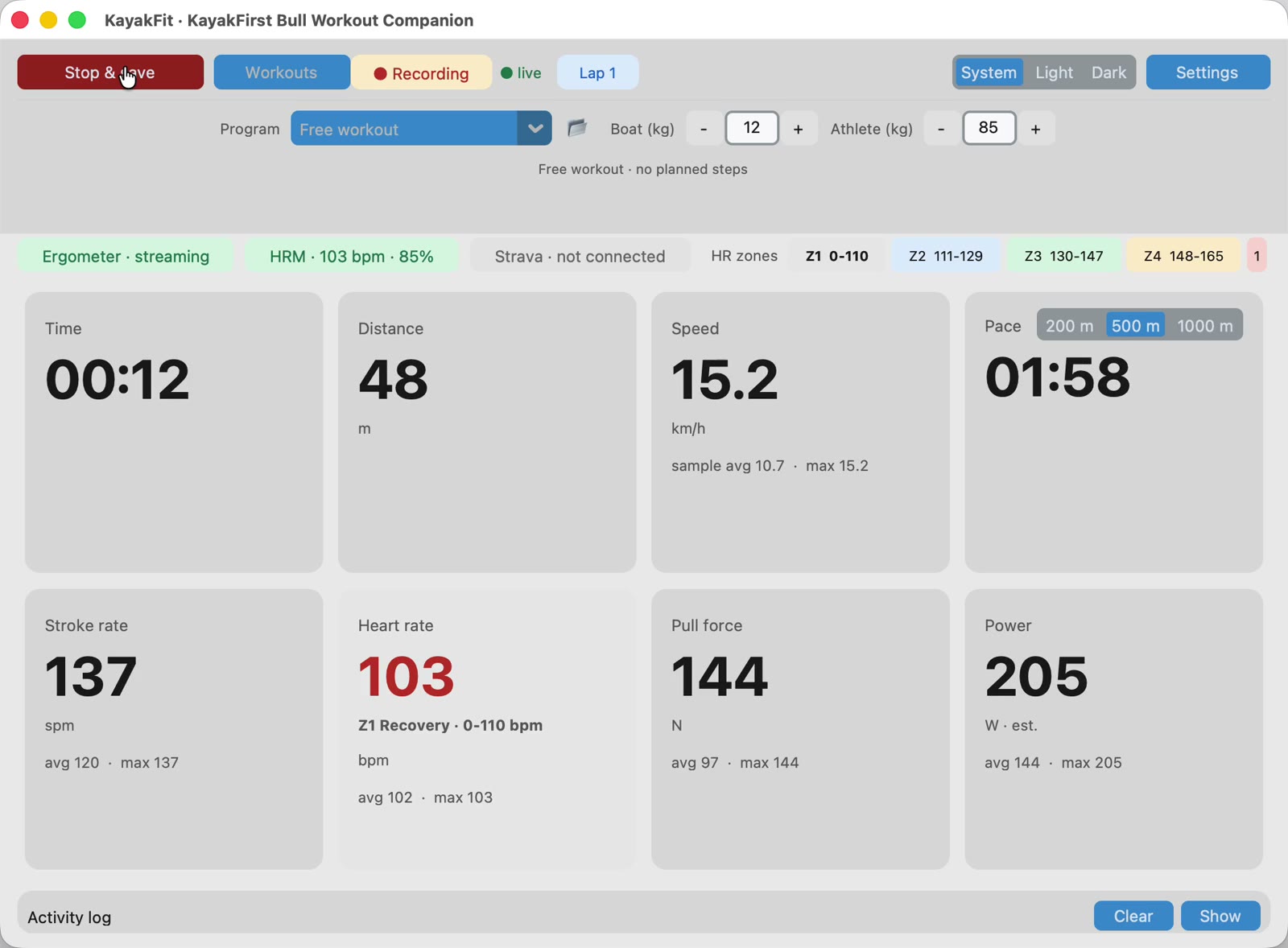Open Settings
Screen dimensions: 1288x948
pos(1207,72)
